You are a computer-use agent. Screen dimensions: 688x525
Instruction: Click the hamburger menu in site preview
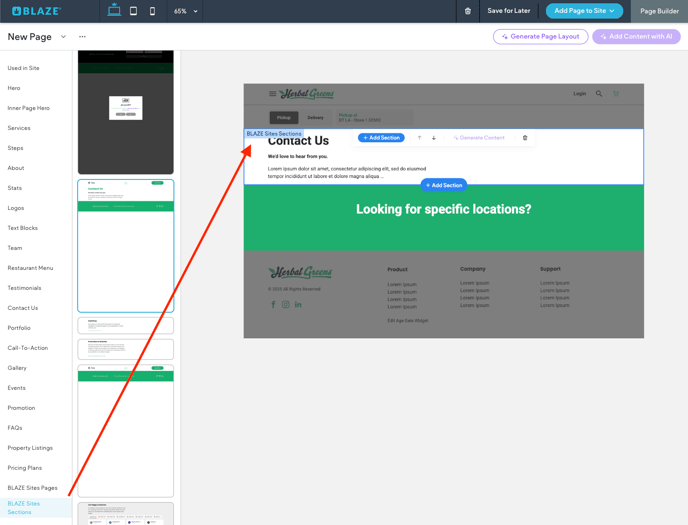[272, 94]
